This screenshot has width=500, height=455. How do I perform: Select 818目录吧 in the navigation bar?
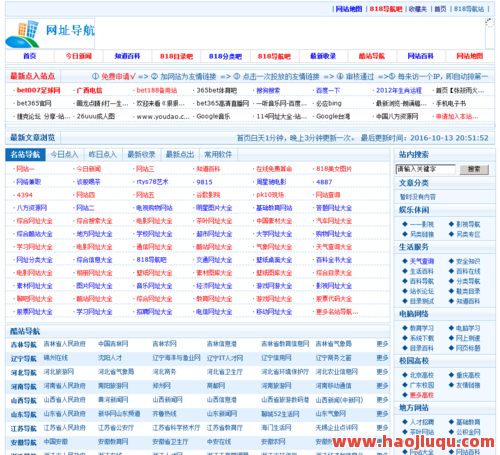(176, 56)
